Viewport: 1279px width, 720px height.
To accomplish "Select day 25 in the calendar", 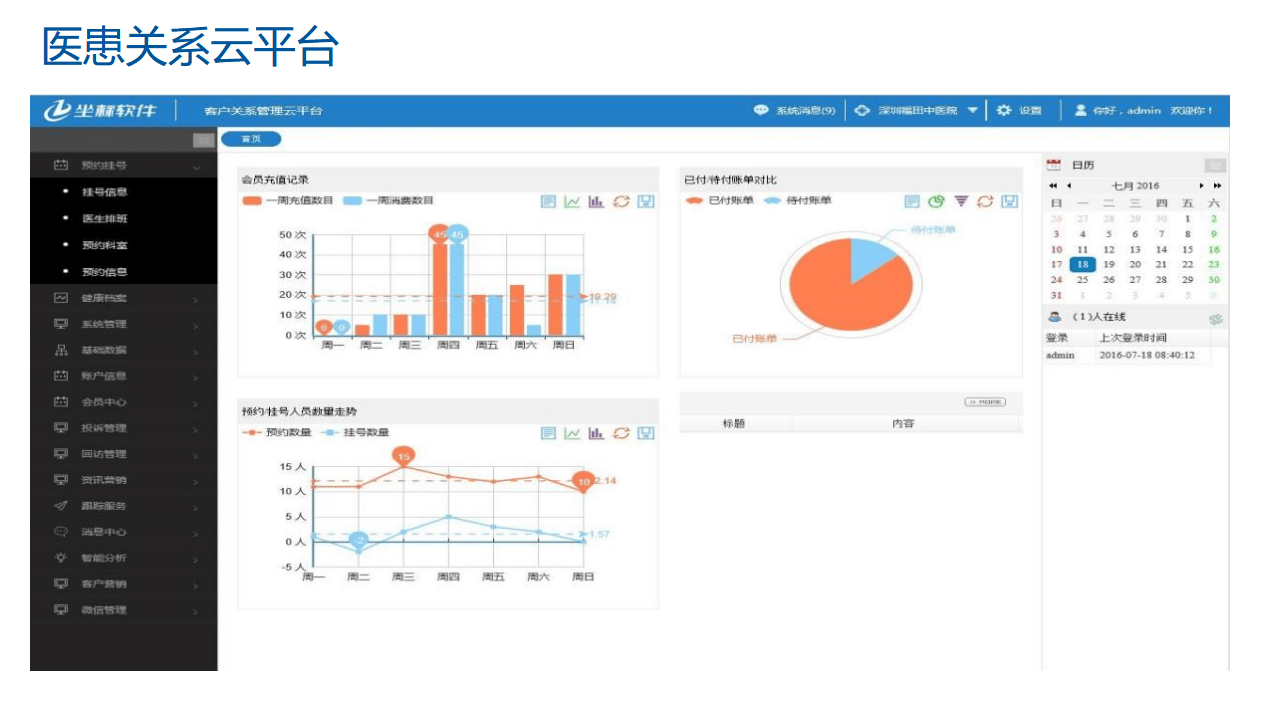I will pyautogui.click(x=1082, y=280).
